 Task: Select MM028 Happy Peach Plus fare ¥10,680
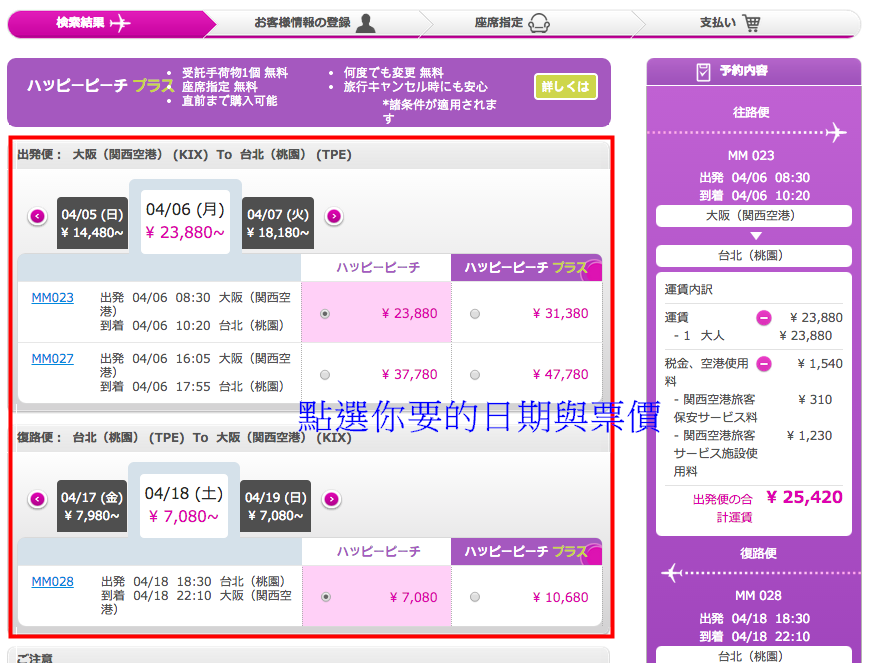click(475, 597)
